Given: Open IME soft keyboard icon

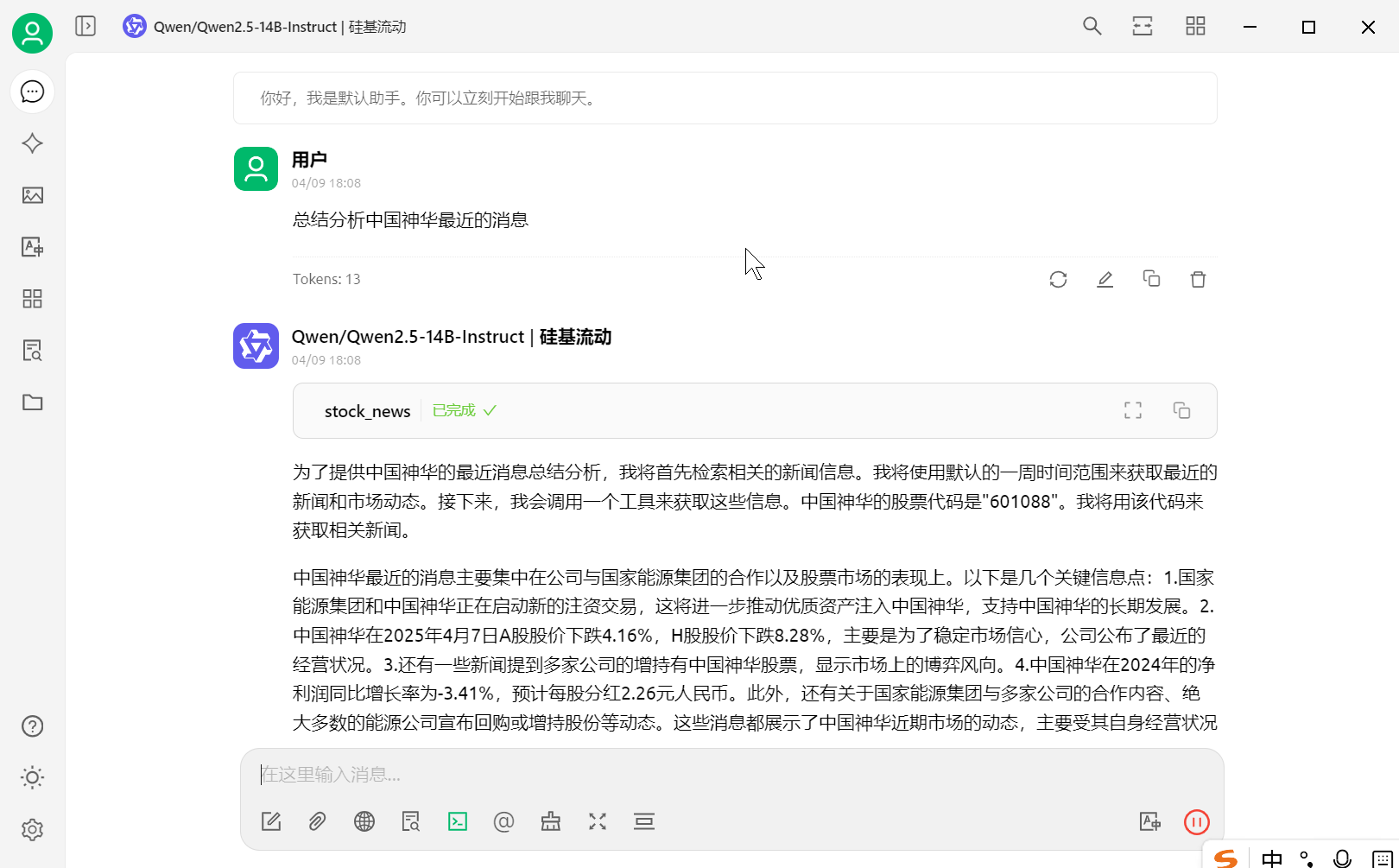Looking at the screenshot, I should 1382,859.
